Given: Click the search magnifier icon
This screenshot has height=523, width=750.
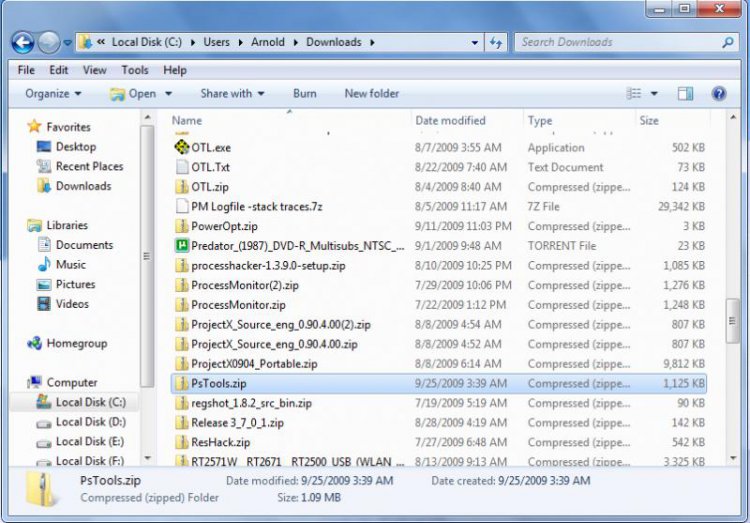Looking at the screenshot, I should [x=728, y=43].
